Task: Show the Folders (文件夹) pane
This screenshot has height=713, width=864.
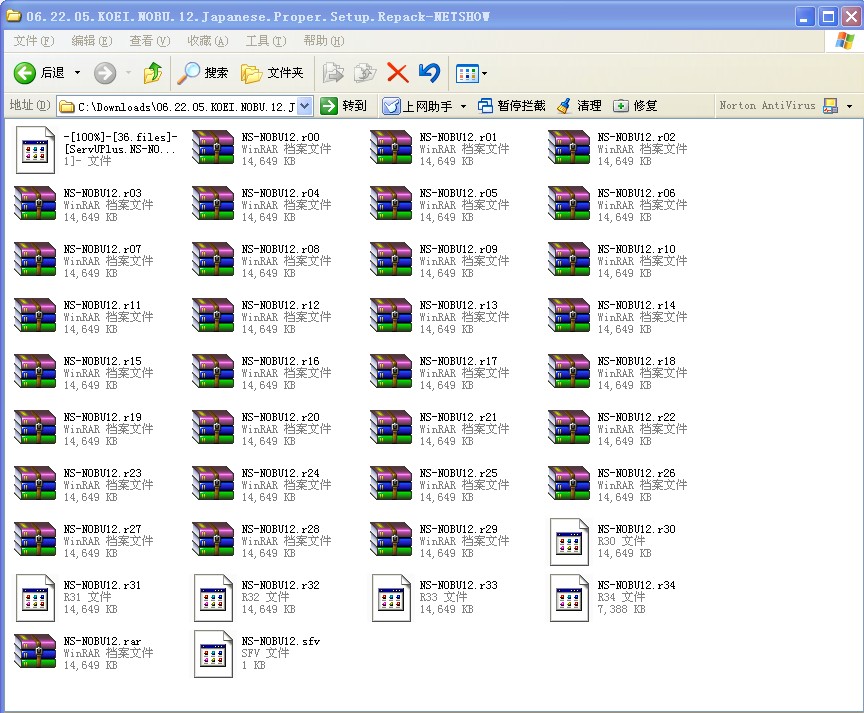Action: pyautogui.click(x=272, y=73)
